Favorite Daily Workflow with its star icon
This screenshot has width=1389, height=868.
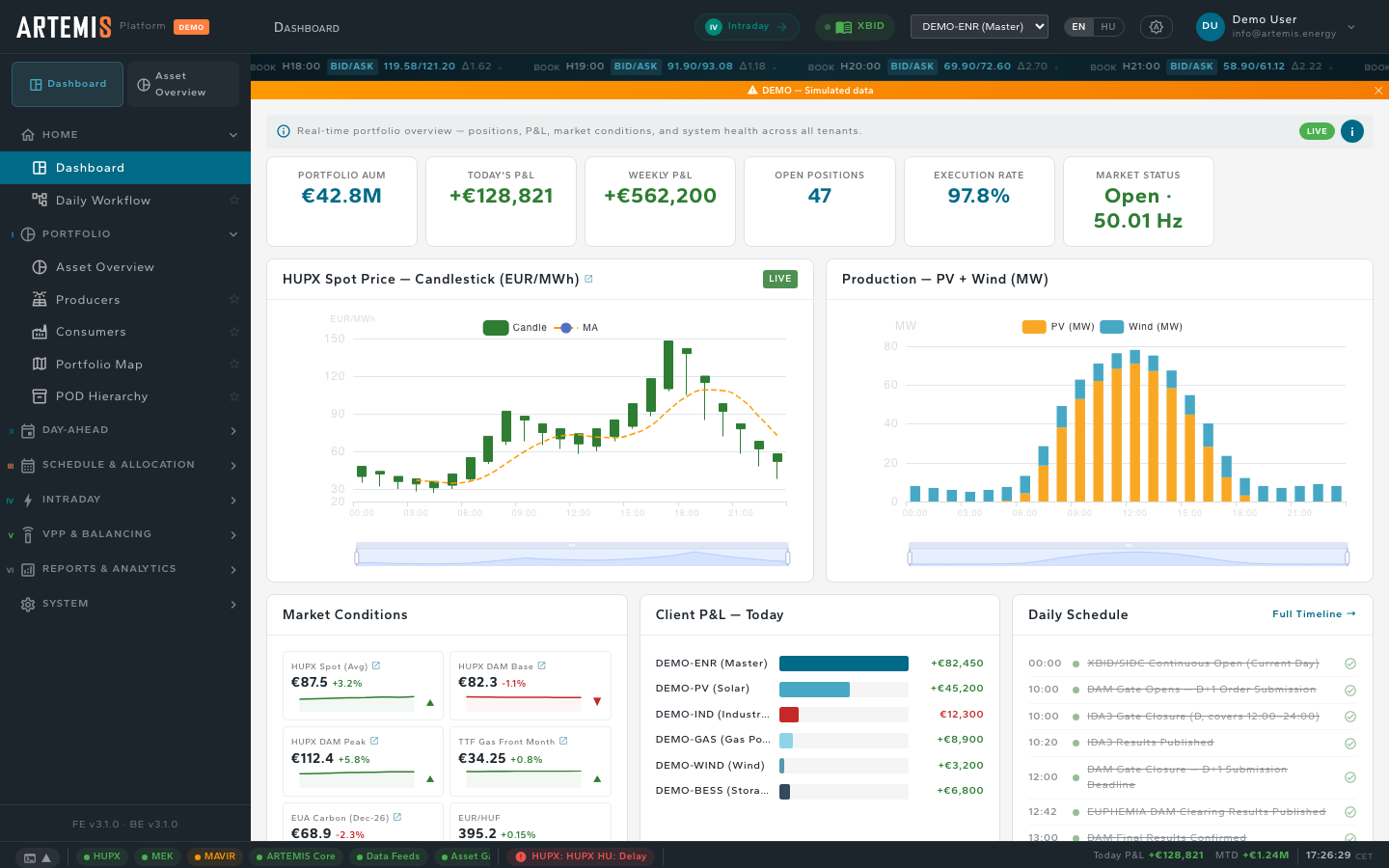(x=233, y=201)
